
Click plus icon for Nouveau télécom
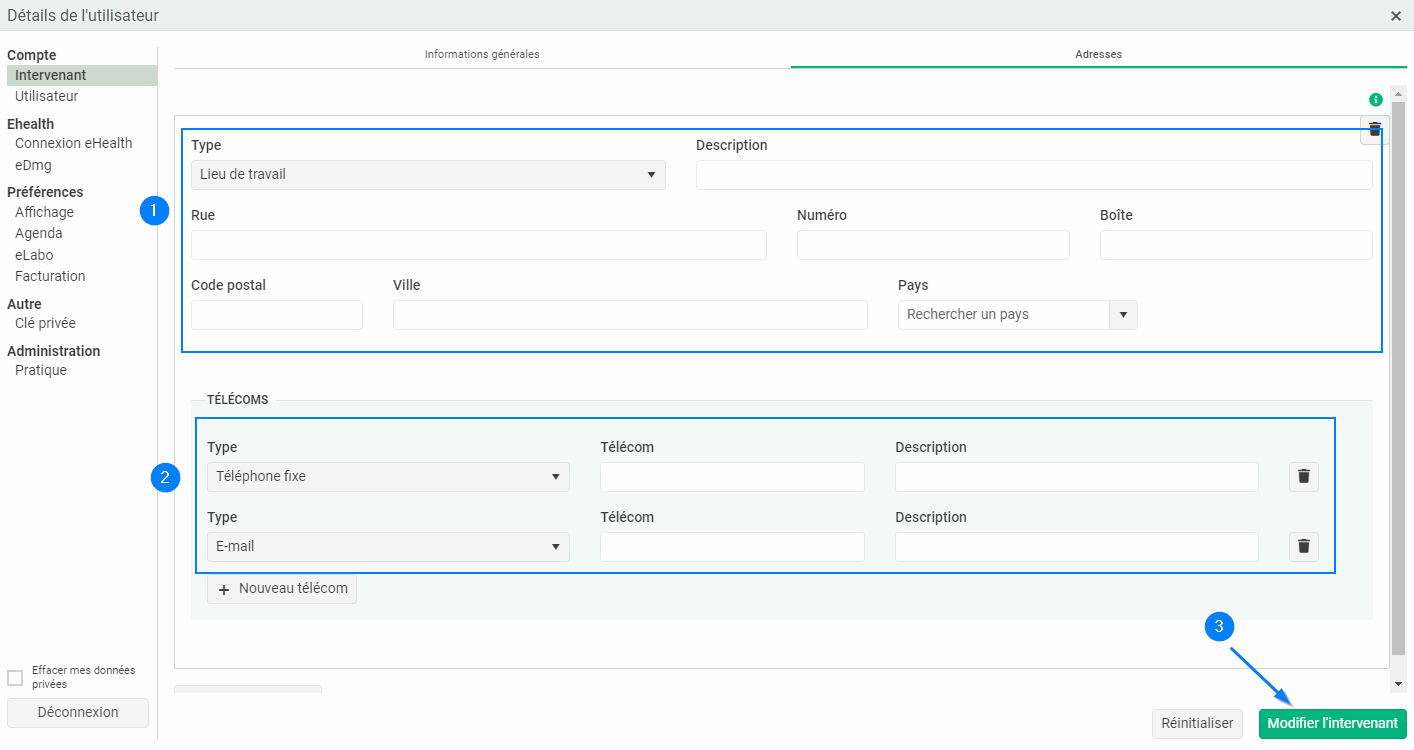(224, 589)
